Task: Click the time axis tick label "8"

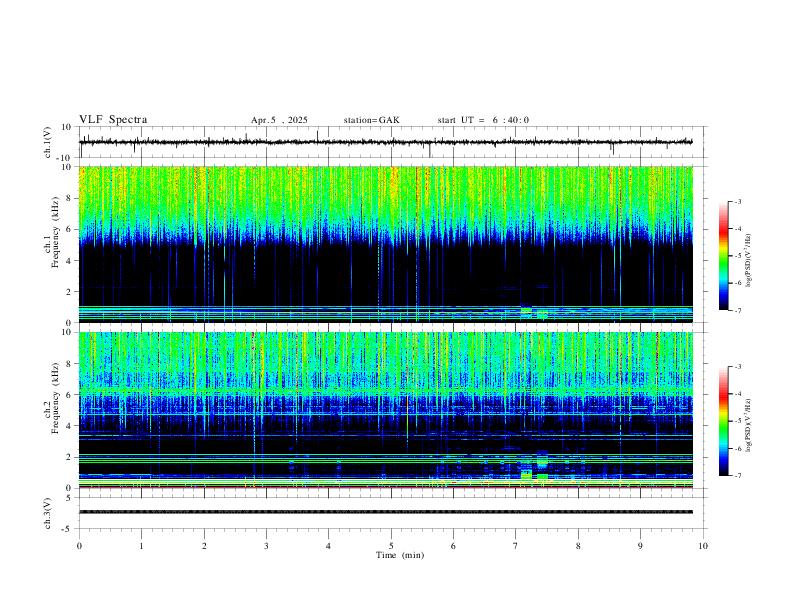Action: click(x=578, y=546)
